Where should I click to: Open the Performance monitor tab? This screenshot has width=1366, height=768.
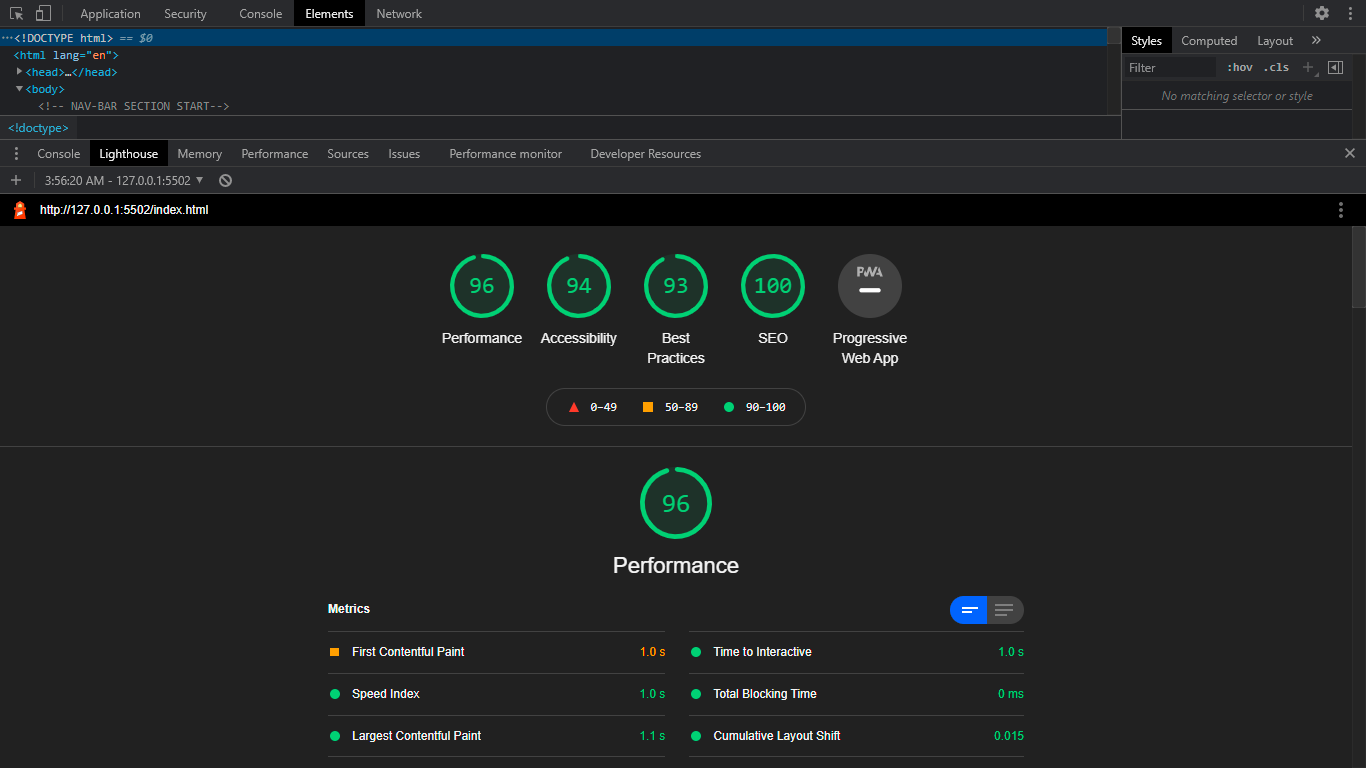click(505, 153)
